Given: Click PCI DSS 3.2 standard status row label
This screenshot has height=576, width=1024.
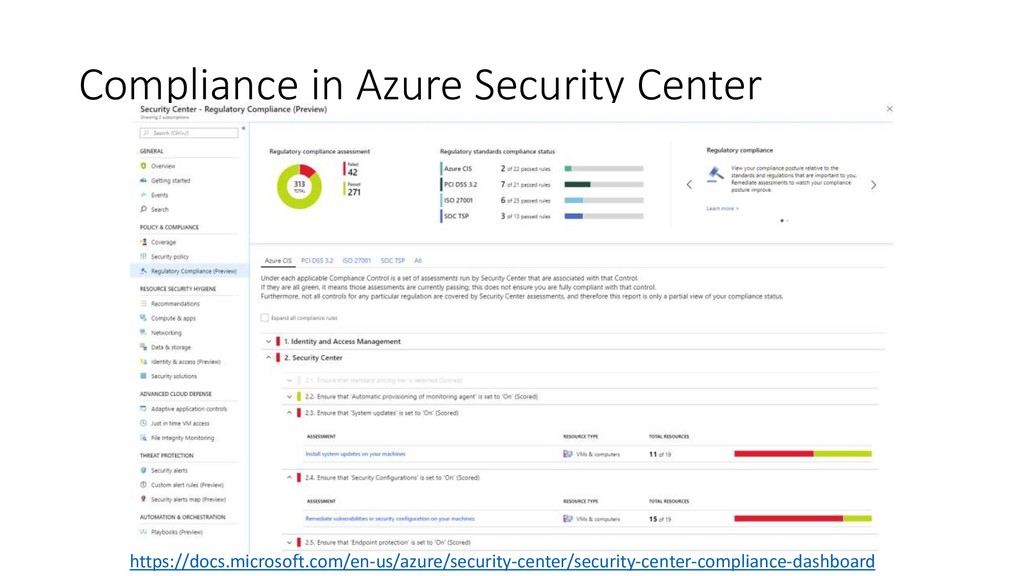Looking at the screenshot, I should click(460, 184).
